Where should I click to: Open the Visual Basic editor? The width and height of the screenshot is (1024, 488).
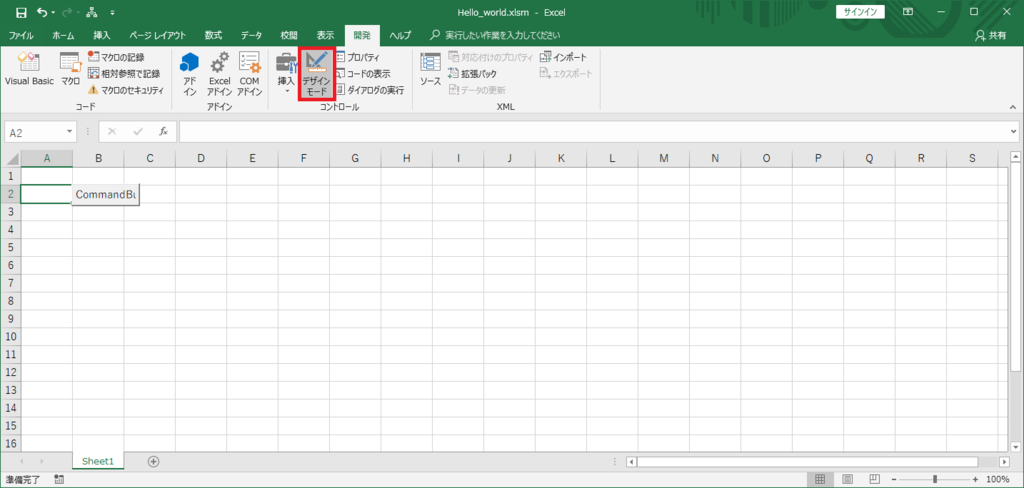29,70
